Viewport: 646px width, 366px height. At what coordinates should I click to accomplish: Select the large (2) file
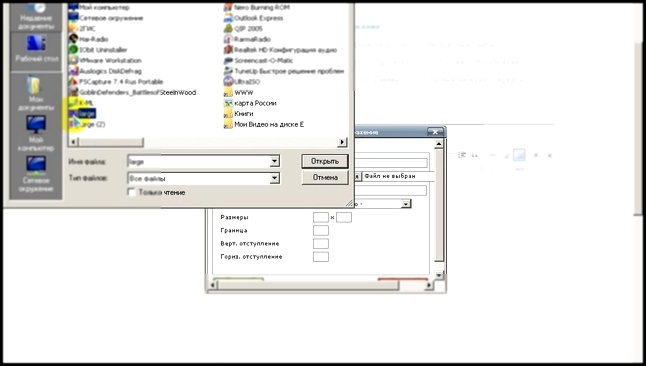87,124
